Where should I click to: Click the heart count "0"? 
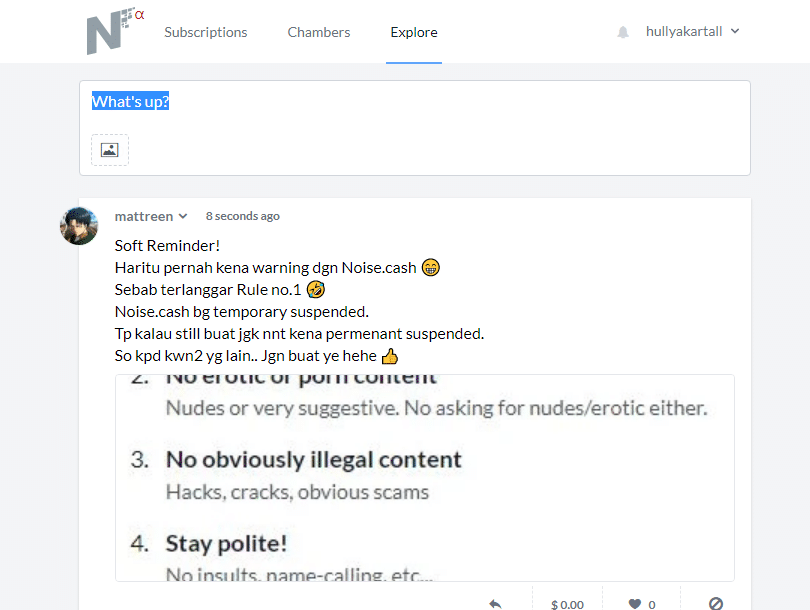(652, 604)
